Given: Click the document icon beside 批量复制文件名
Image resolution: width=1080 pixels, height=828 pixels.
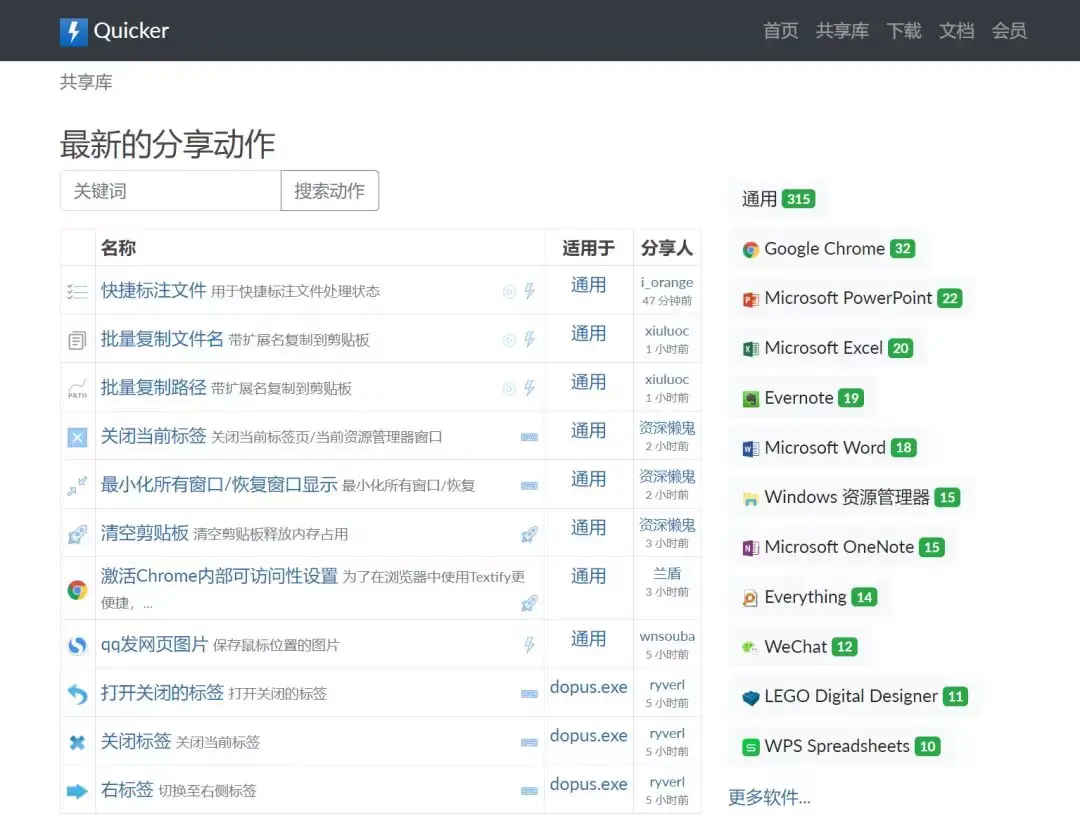Looking at the screenshot, I should pos(77,340).
